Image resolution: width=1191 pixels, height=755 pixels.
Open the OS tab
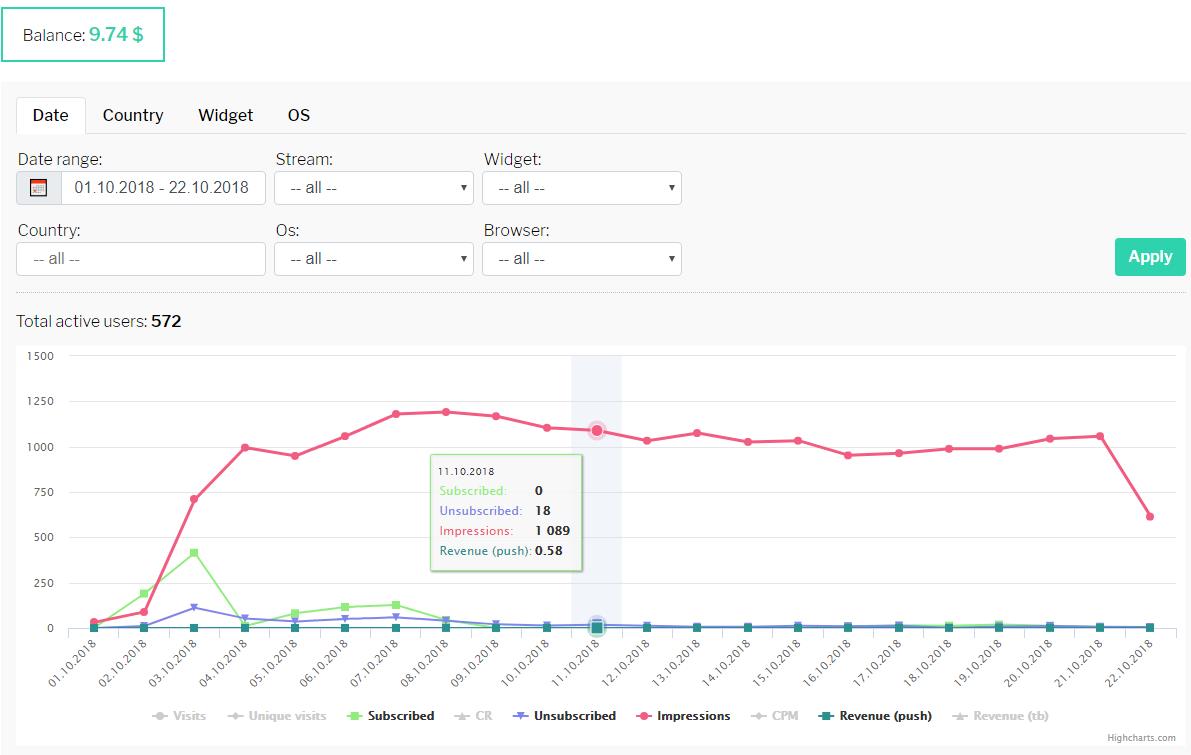pos(299,115)
